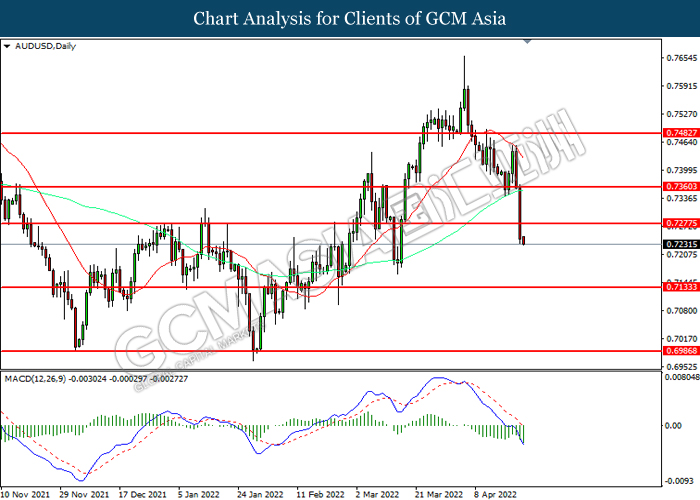Select the 0.71333 support price label
The height and width of the screenshot is (500, 700).
[681, 287]
